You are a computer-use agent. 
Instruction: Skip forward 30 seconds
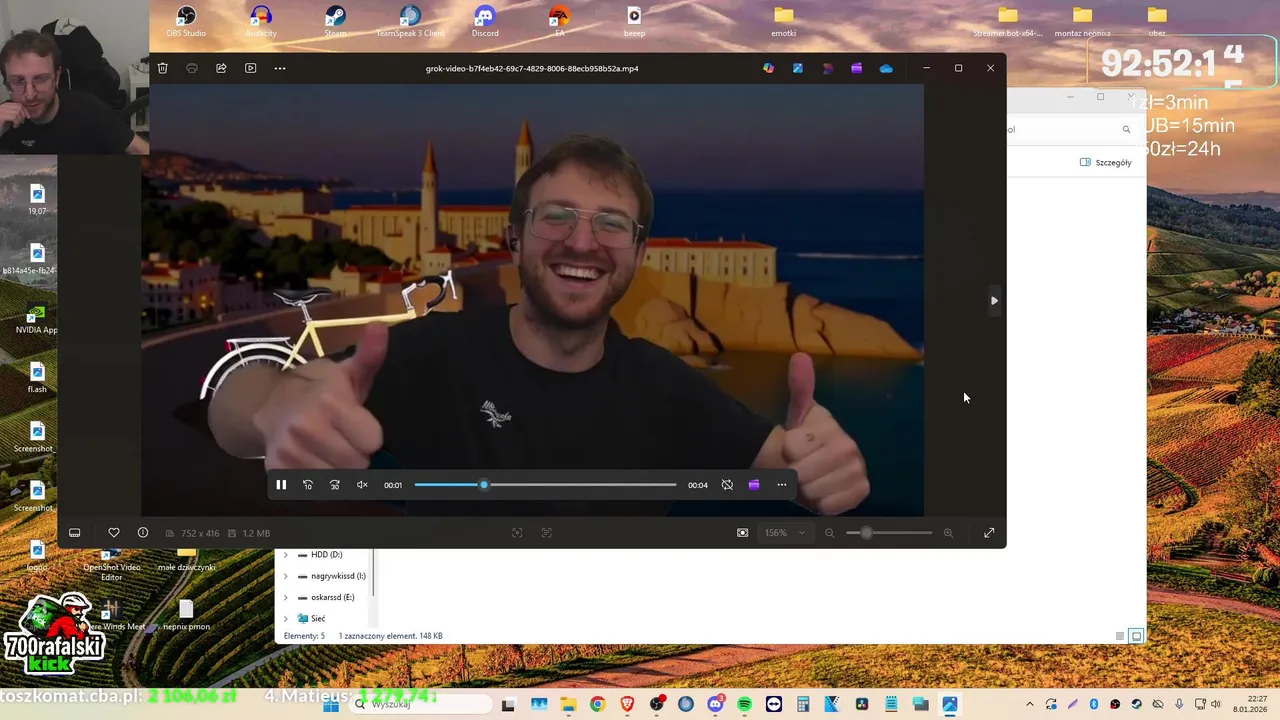tap(335, 485)
